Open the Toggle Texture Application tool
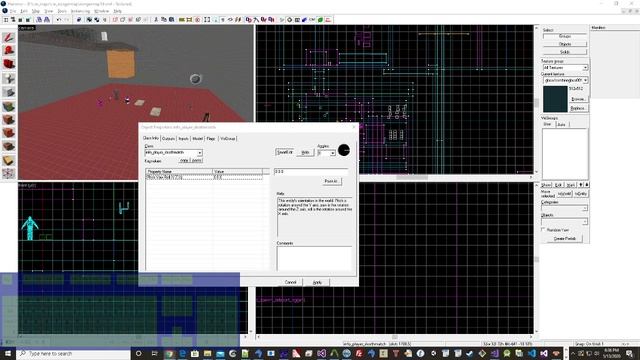640x360 pixels. pos(9,106)
